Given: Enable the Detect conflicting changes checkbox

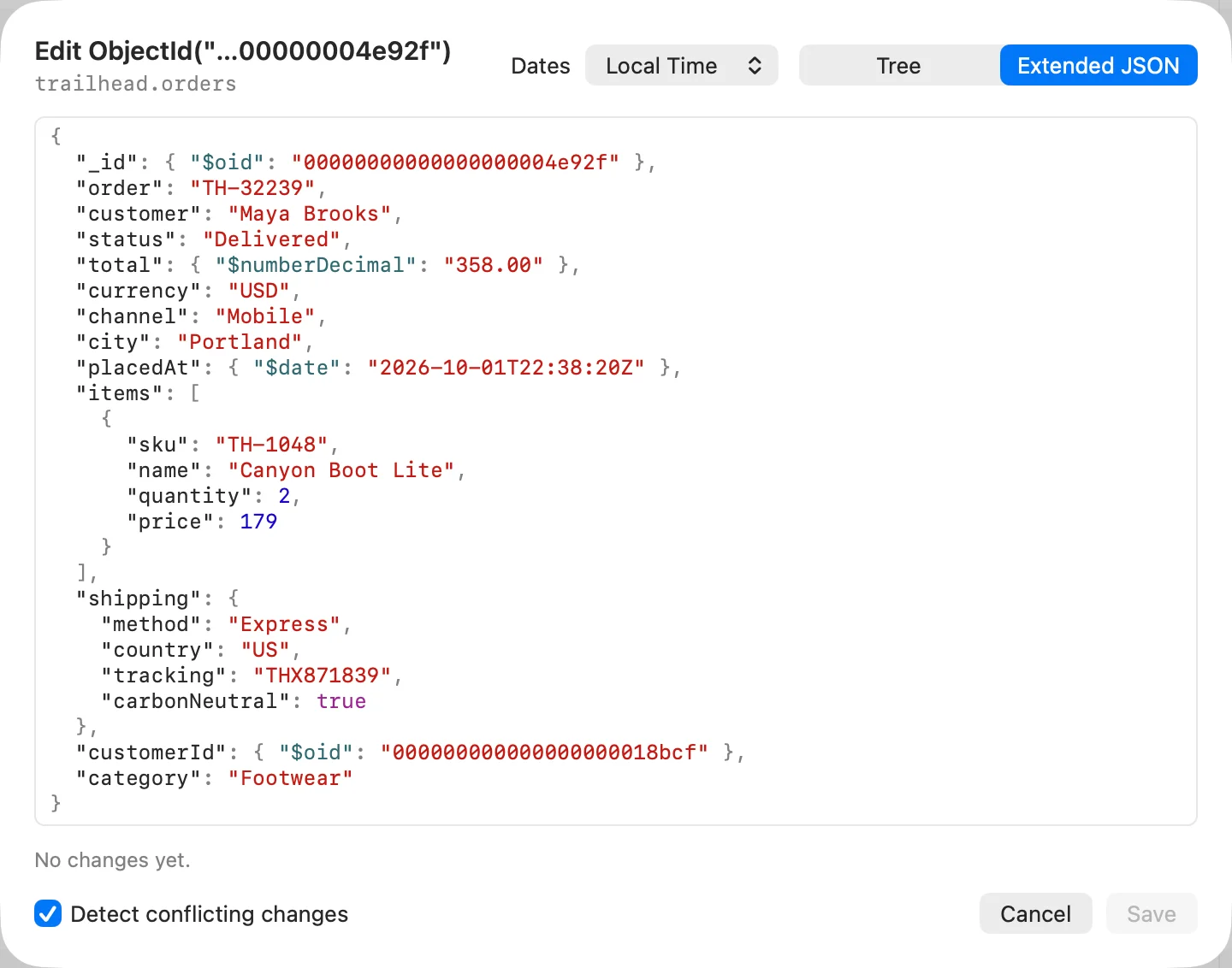Looking at the screenshot, I should [48, 913].
